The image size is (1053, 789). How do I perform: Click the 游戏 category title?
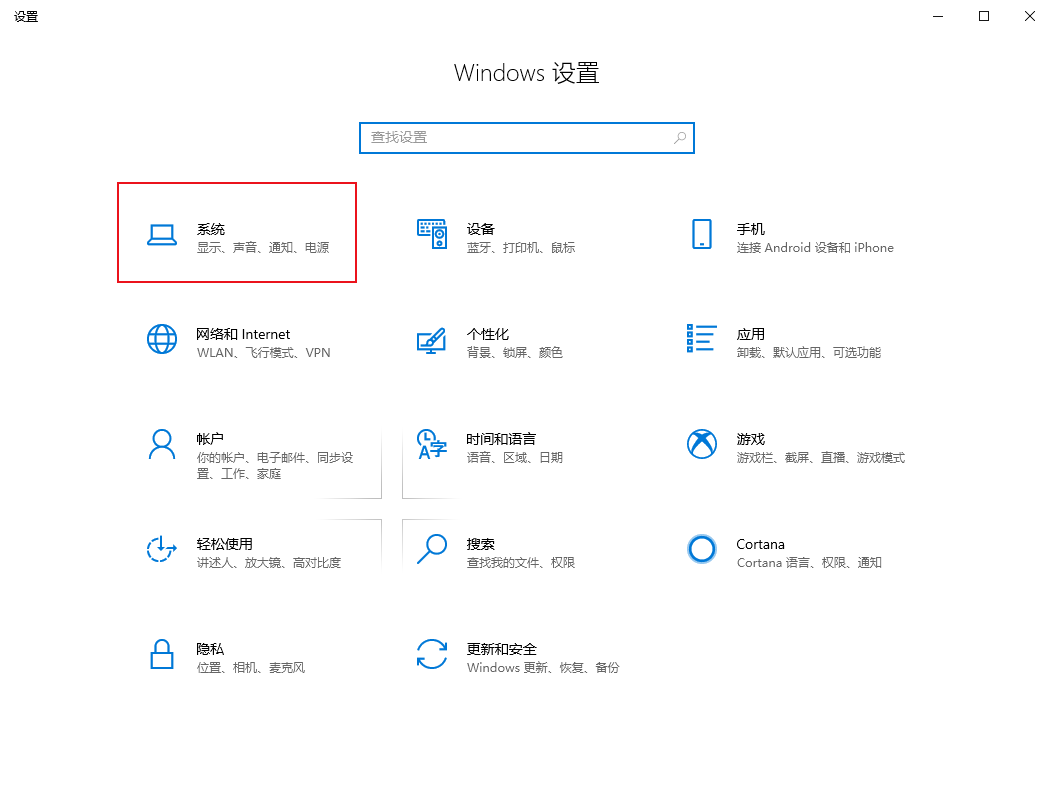pyautogui.click(x=751, y=439)
